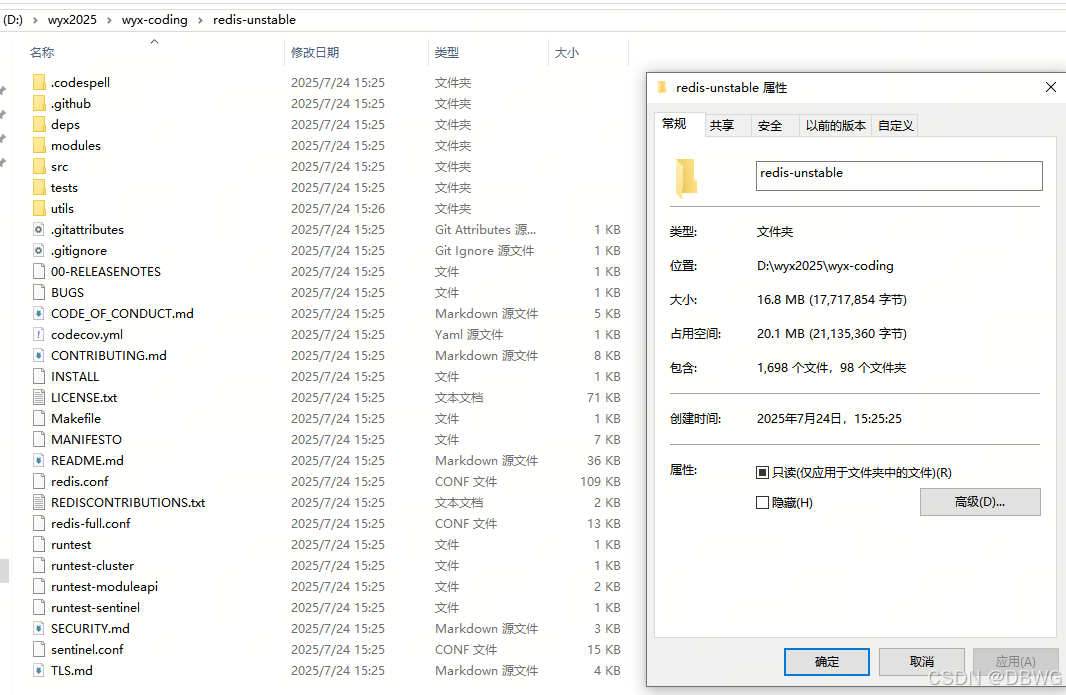Click the 00-RELEASENOTES file icon
Image resolution: width=1066 pixels, height=695 pixels.
point(39,271)
